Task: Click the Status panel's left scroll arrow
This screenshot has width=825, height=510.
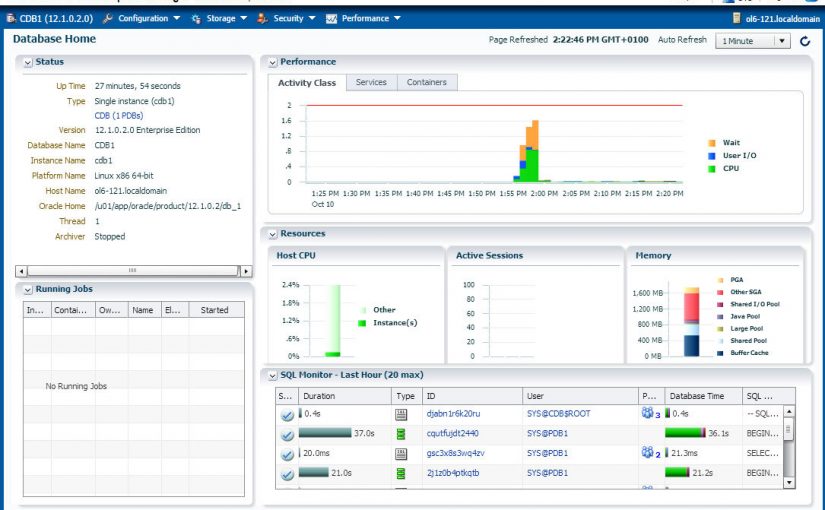Action: coord(21,272)
